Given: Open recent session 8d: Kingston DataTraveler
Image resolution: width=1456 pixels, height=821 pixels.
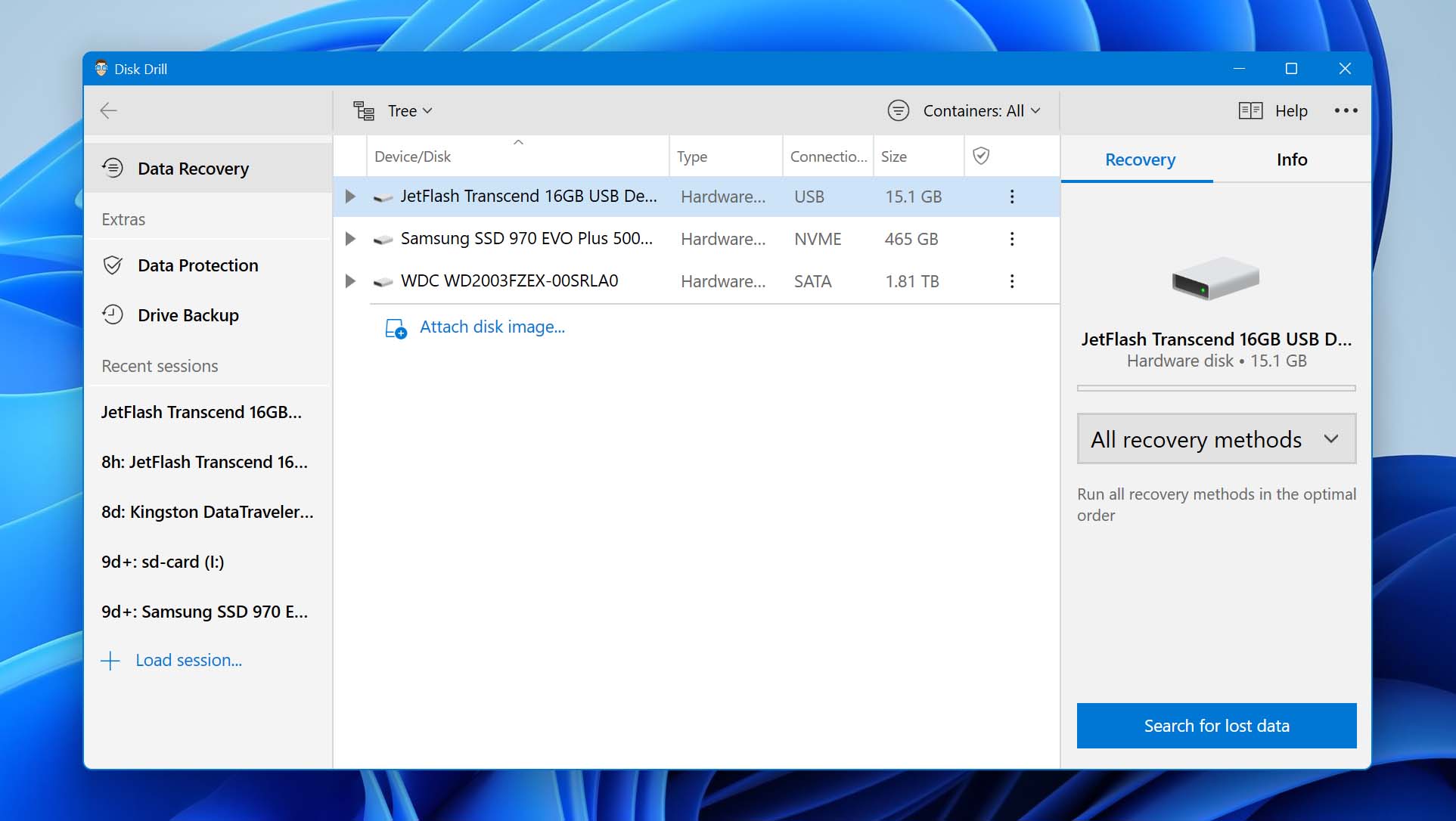Looking at the screenshot, I should click(x=207, y=513).
